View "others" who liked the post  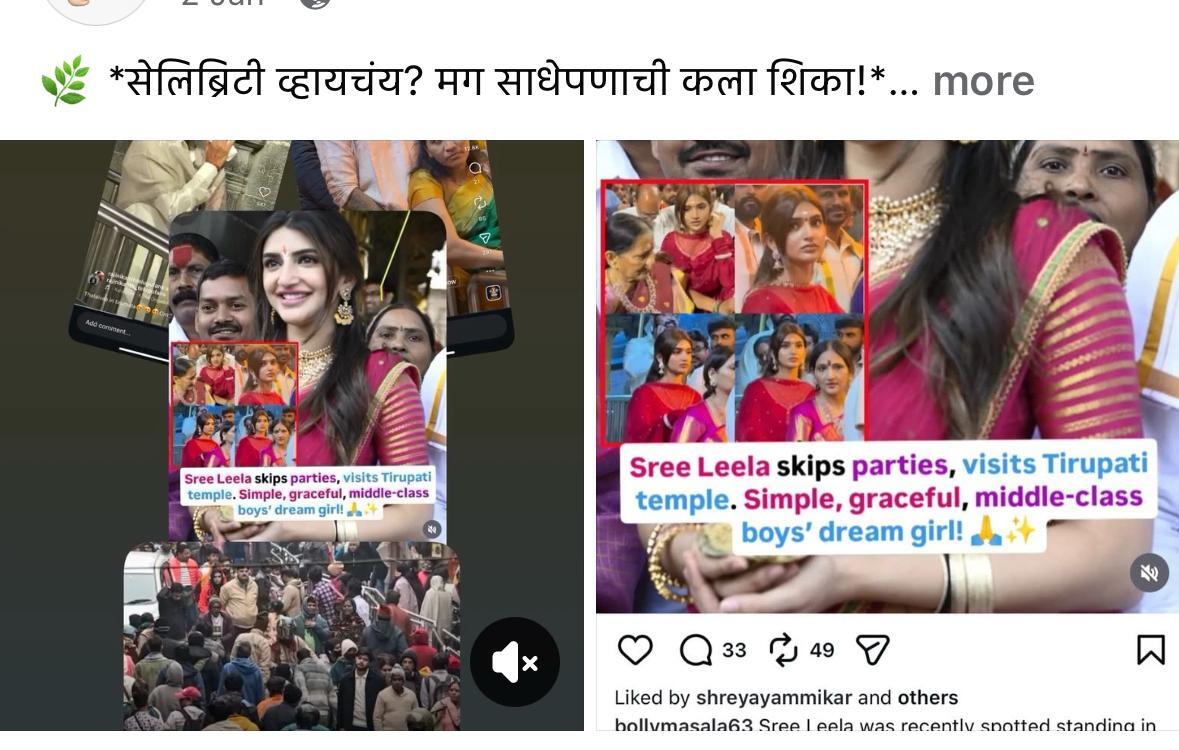tap(928, 697)
